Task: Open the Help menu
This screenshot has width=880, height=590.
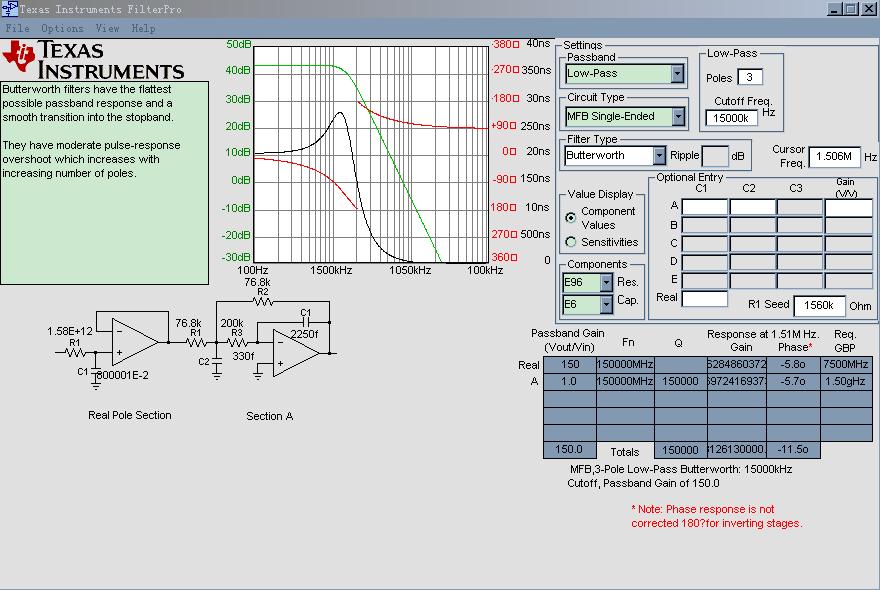Action: click(x=143, y=28)
